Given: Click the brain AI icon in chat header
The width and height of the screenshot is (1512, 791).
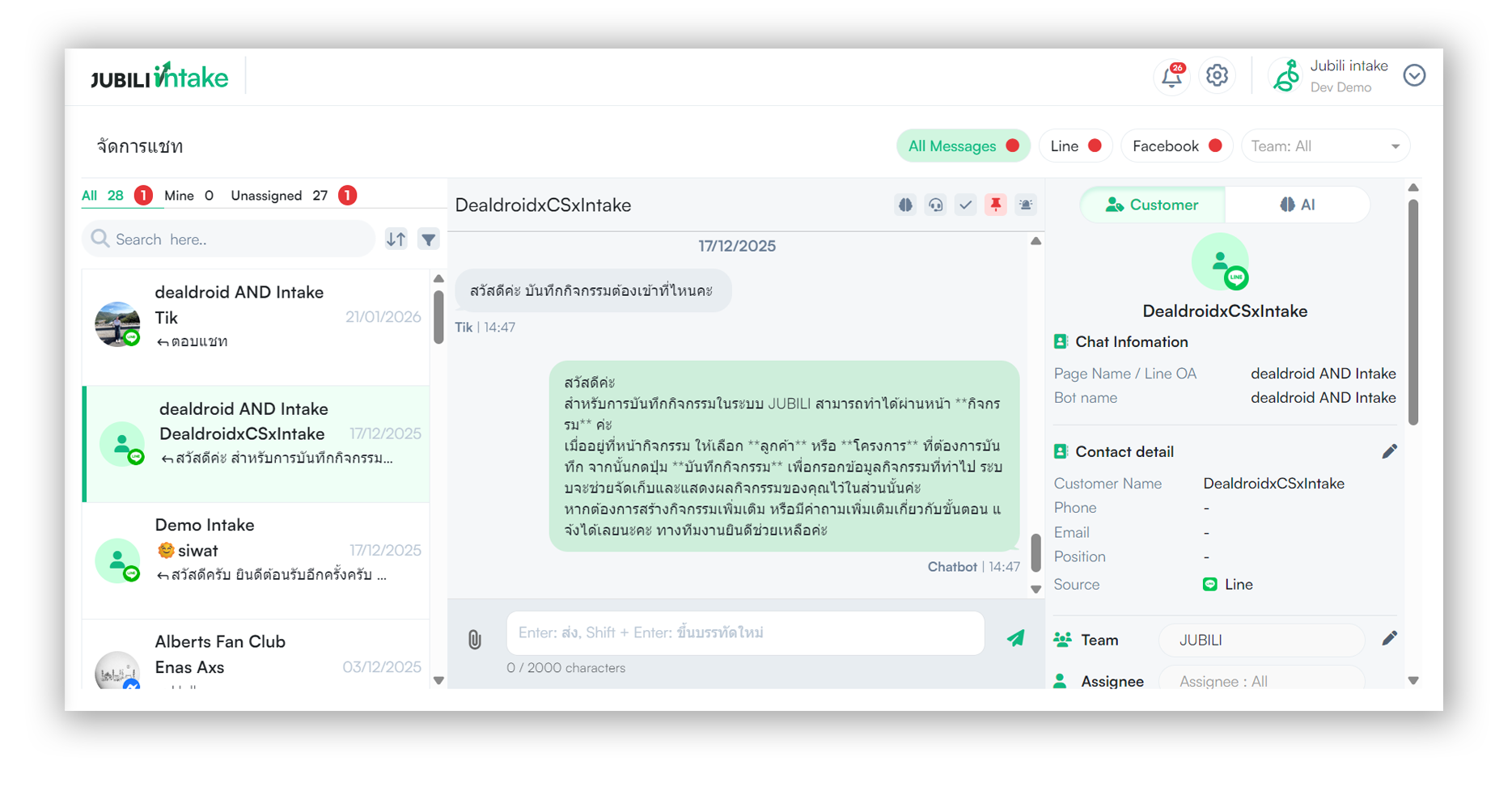Looking at the screenshot, I should point(905,205).
